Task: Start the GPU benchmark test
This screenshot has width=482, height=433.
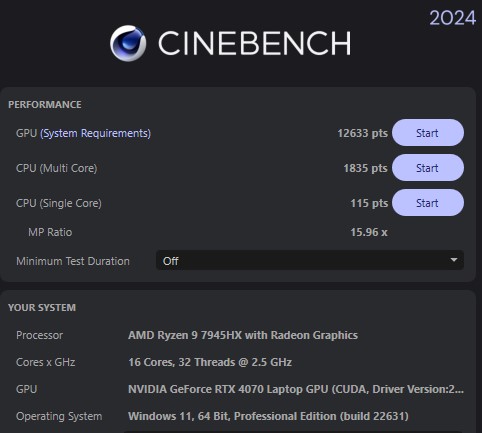Action: (x=428, y=133)
